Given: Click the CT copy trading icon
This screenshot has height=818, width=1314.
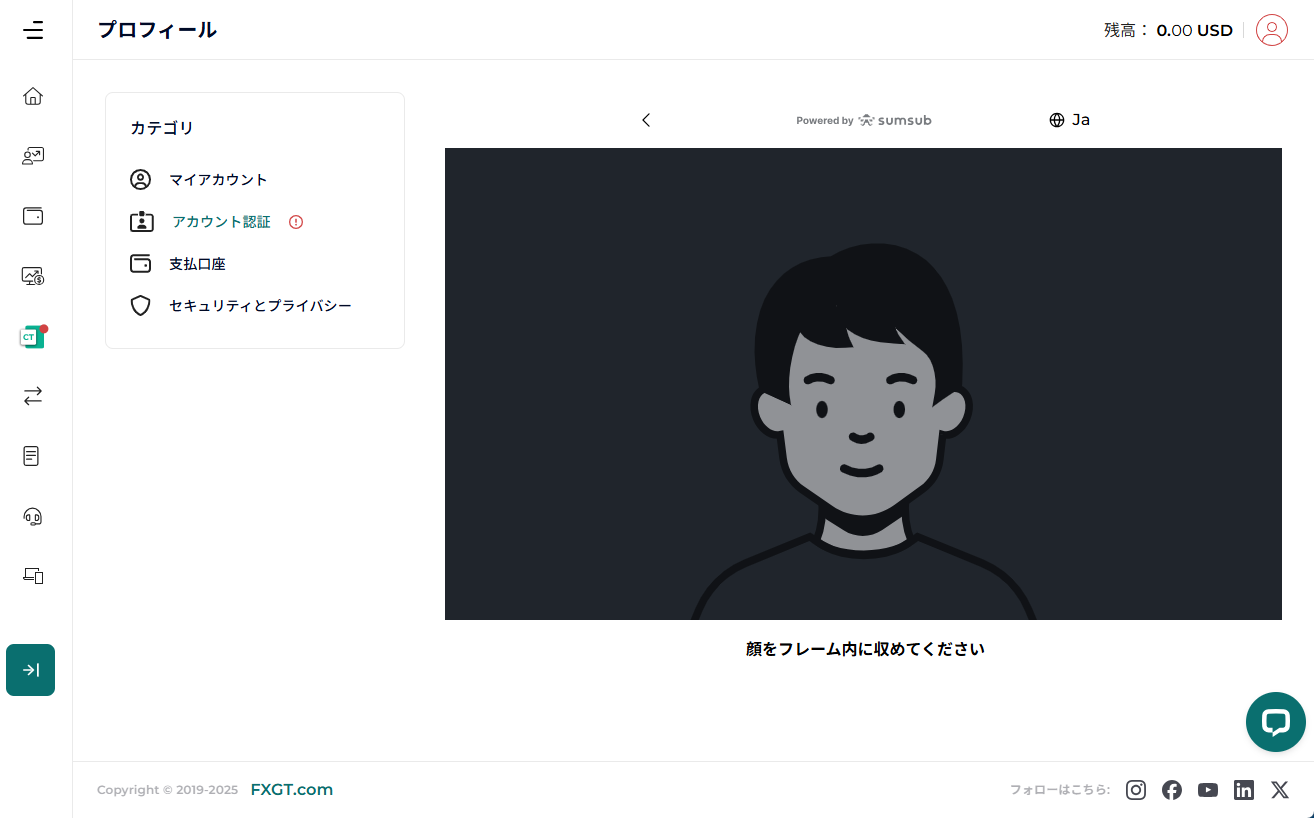Looking at the screenshot, I should click(x=32, y=337).
